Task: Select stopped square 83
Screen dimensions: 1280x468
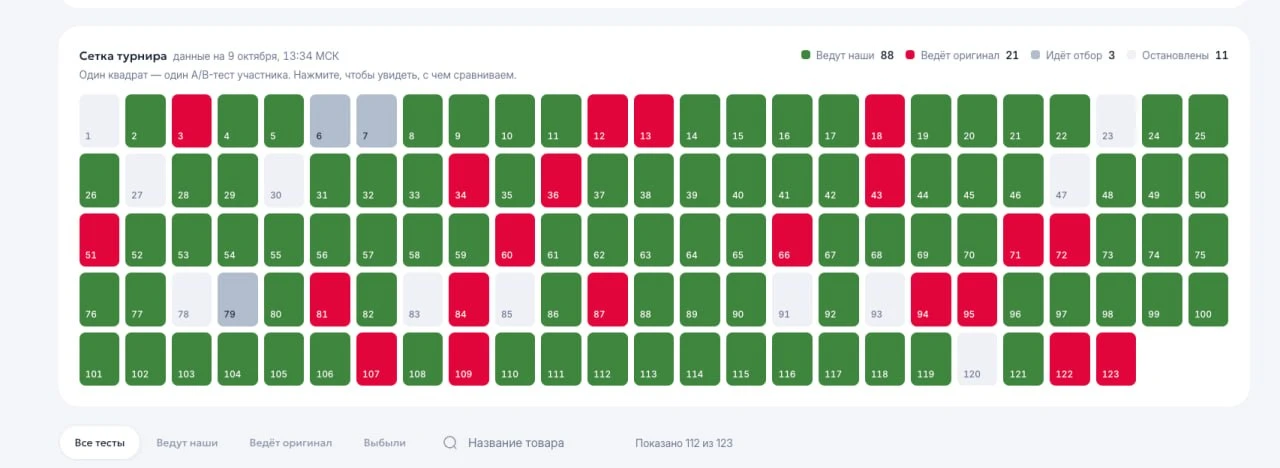Action: click(422, 299)
